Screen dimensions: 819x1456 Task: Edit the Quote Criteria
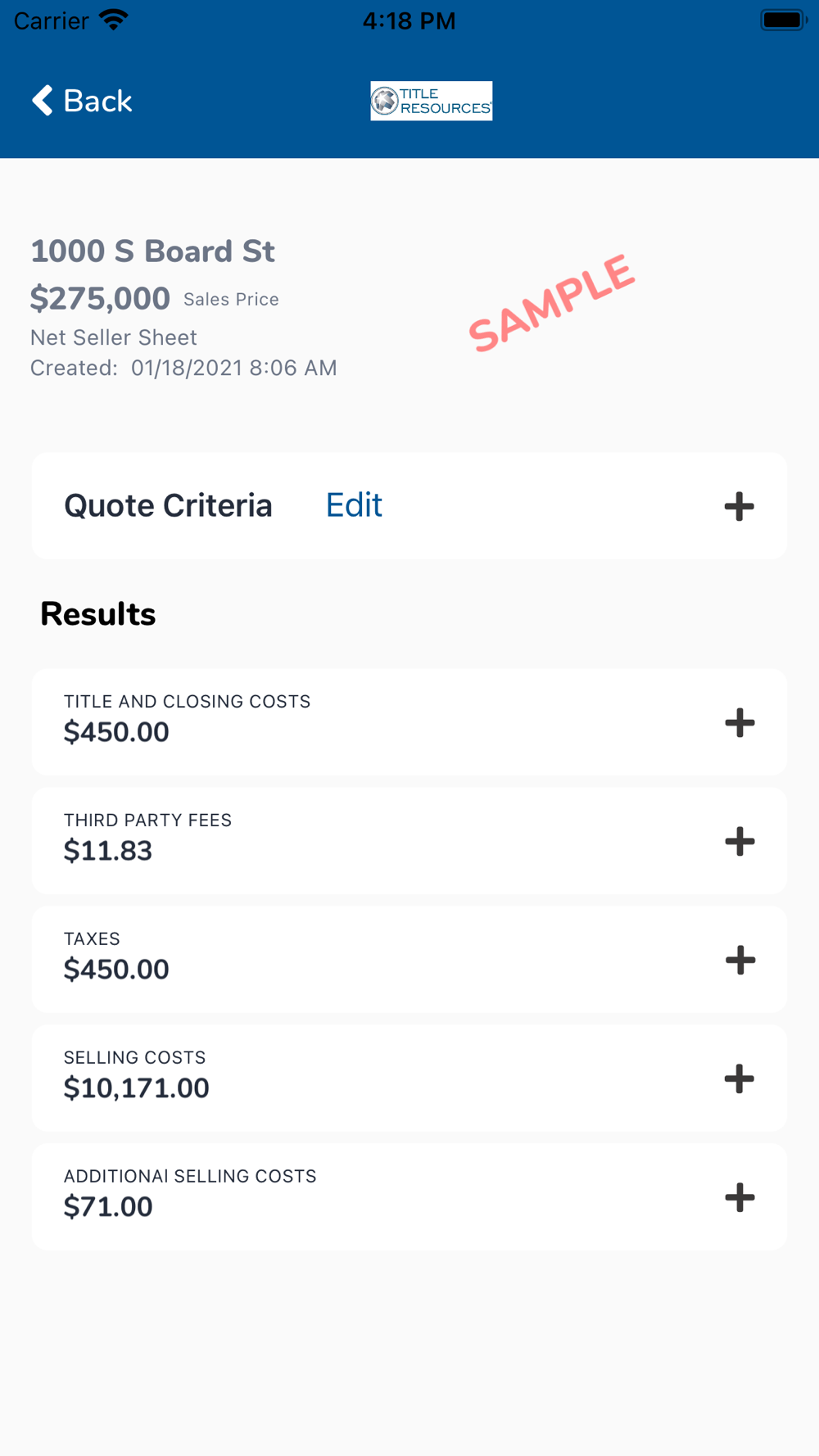pyautogui.click(x=354, y=505)
